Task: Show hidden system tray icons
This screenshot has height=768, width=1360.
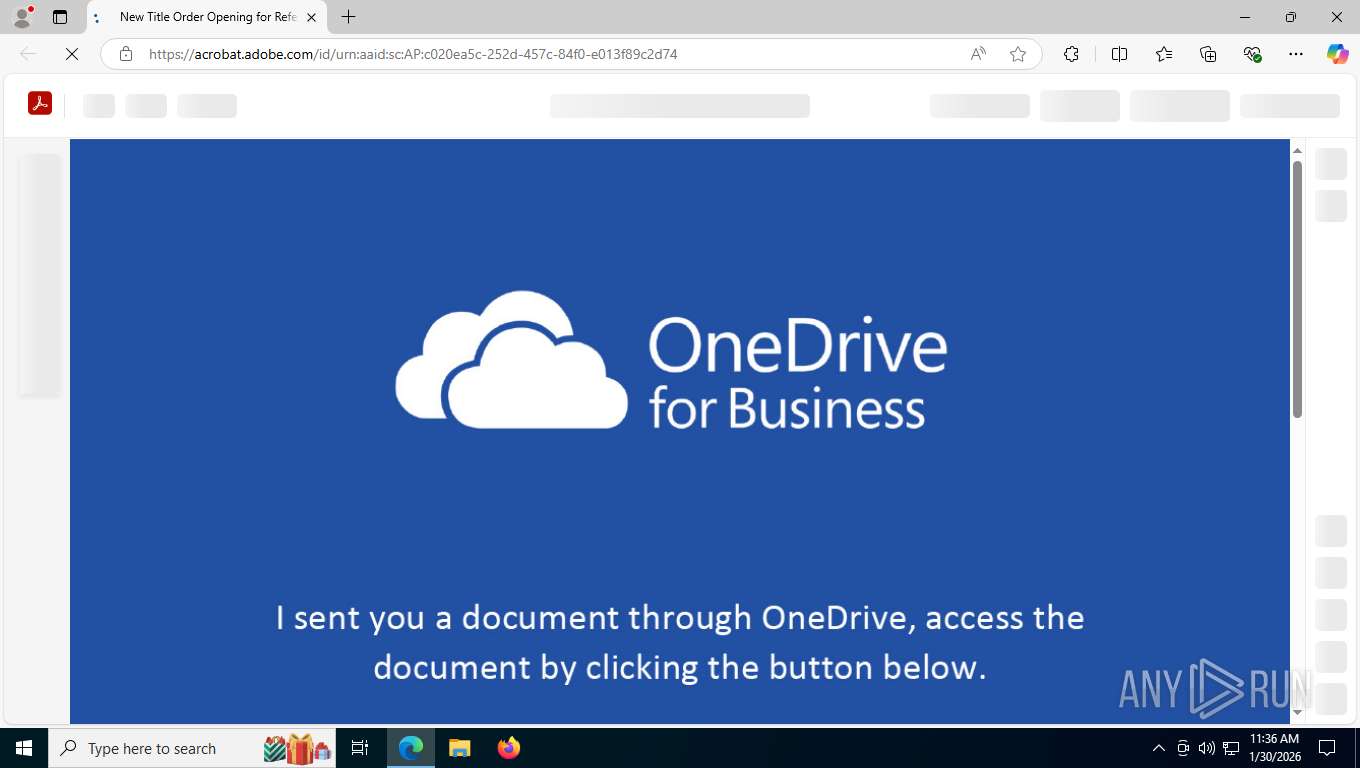Action: pos(1159,748)
